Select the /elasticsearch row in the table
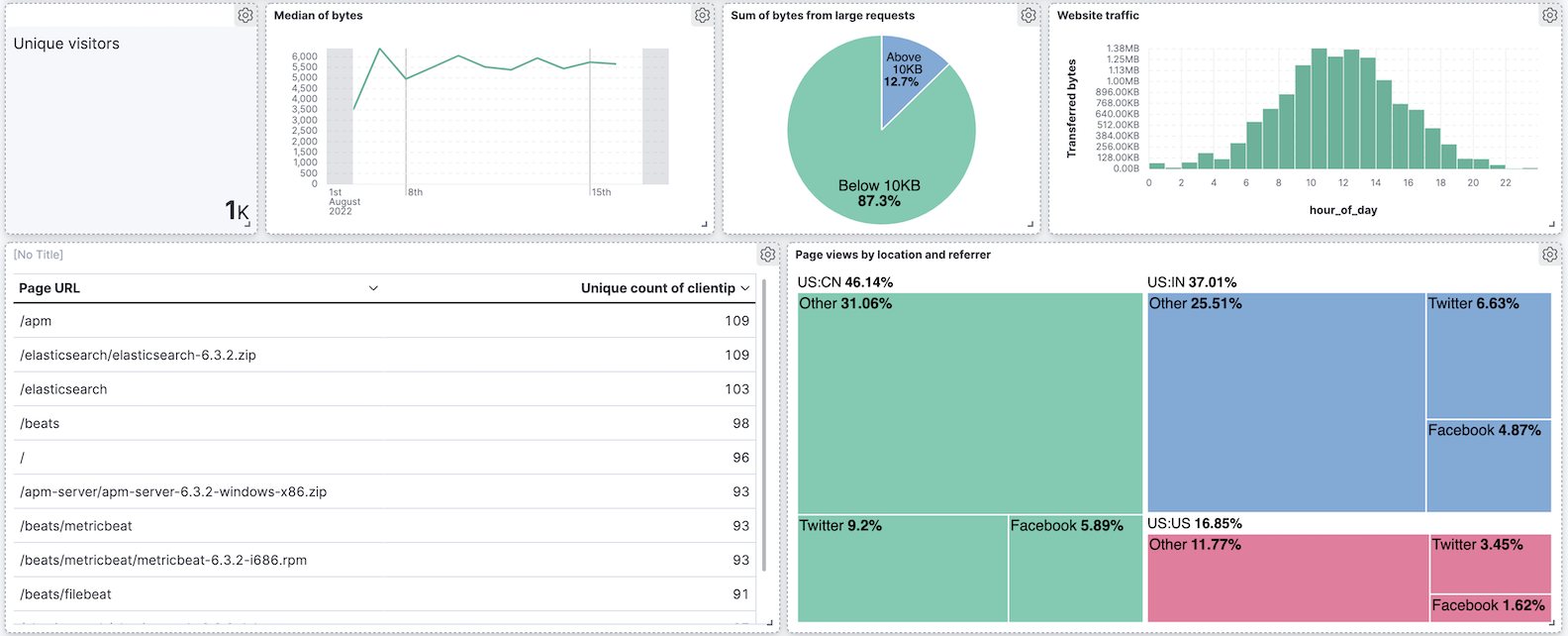Image resolution: width=1568 pixels, height=636 pixels. [x=384, y=389]
